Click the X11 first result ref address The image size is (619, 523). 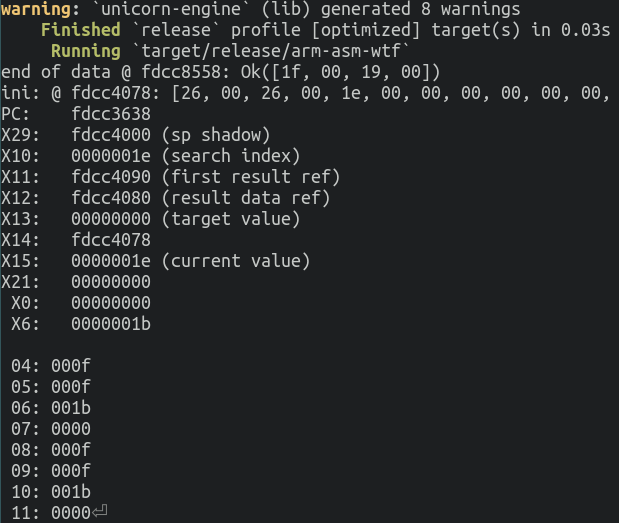pos(111,177)
